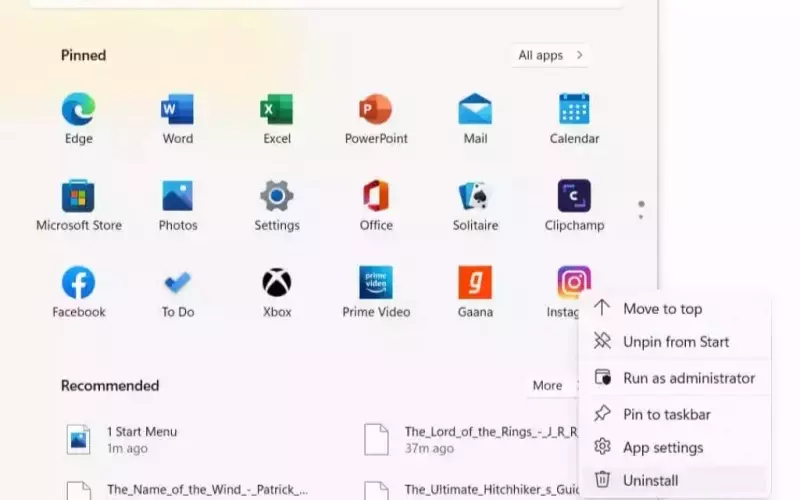The width and height of the screenshot is (800, 500).
Task: Launch Clipchamp video editor
Action: tap(574, 205)
